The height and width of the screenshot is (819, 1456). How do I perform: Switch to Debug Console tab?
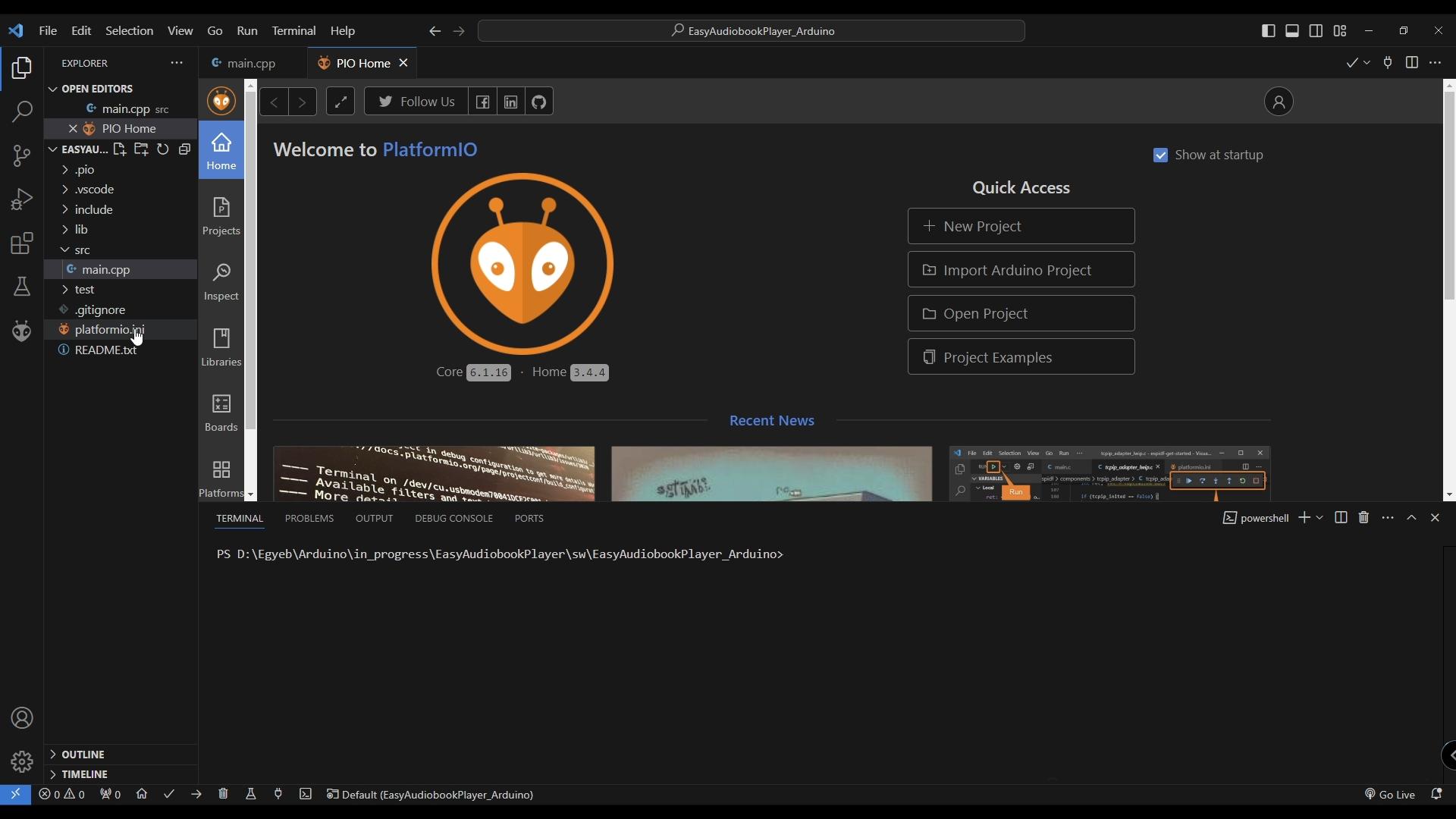click(453, 519)
